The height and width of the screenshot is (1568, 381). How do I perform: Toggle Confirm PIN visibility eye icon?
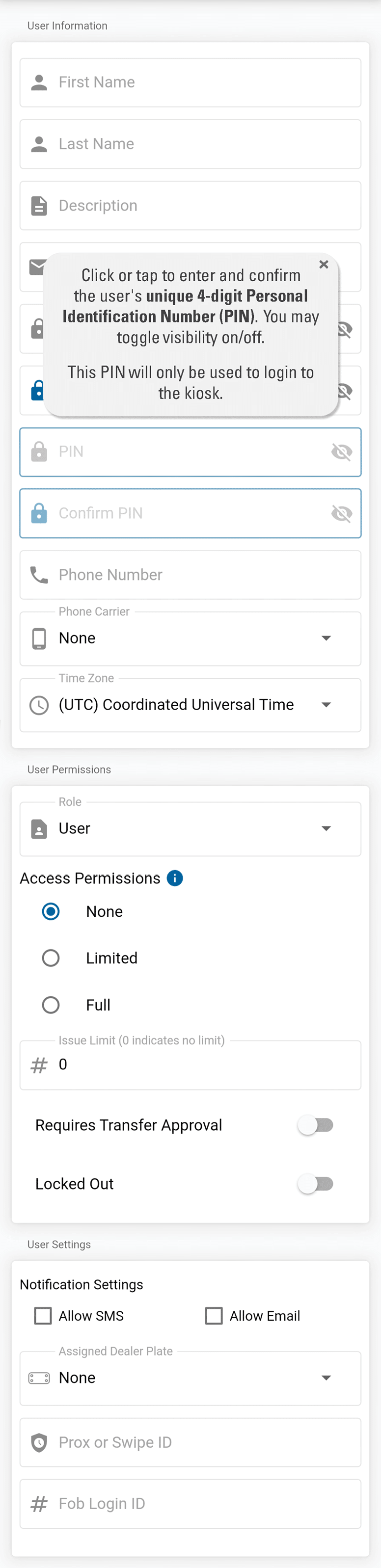pos(341,513)
